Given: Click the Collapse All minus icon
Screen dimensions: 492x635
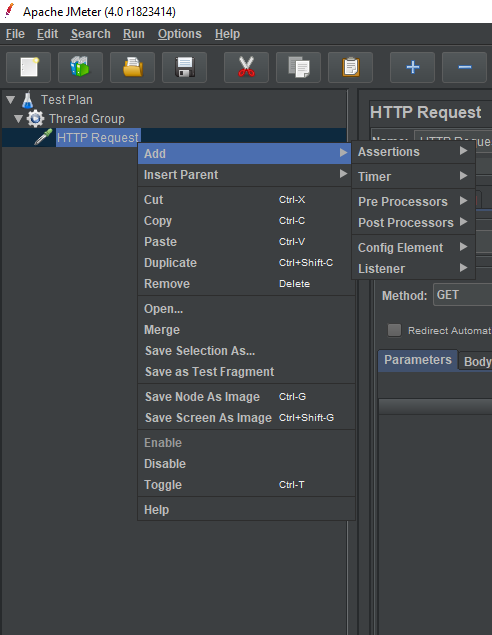Looking at the screenshot, I should 464,67.
